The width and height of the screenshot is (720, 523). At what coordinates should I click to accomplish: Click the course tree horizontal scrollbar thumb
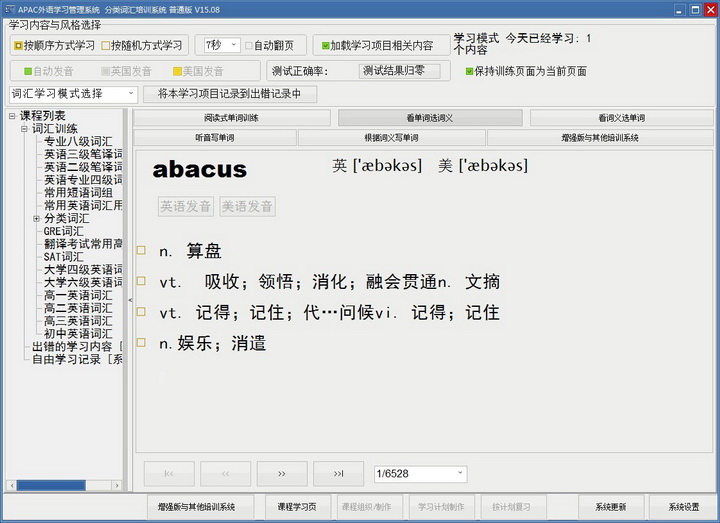(x=51, y=485)
